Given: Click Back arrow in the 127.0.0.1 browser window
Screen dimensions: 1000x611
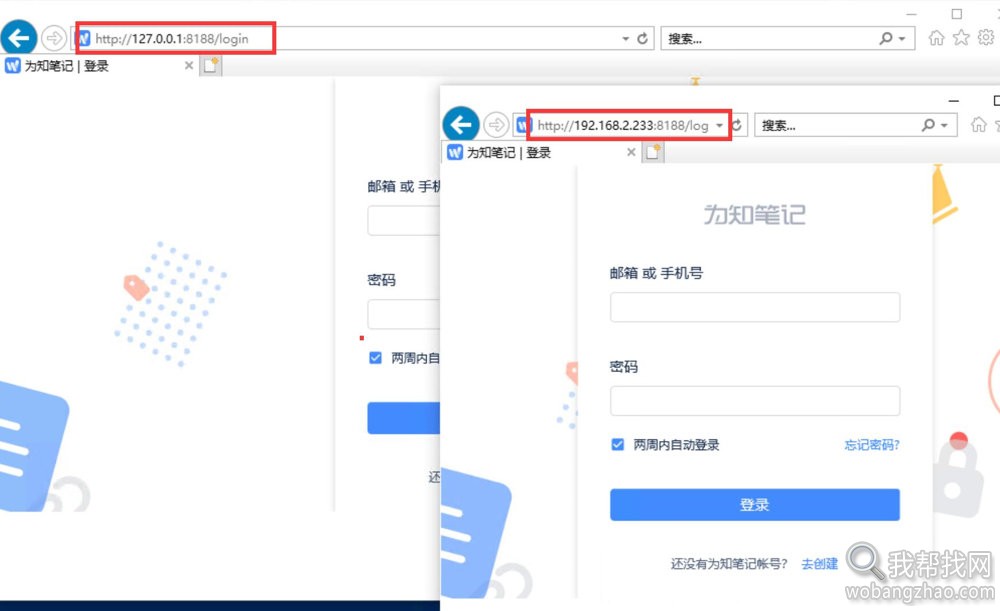Looking at the screenshot, I should coord(18,38).
